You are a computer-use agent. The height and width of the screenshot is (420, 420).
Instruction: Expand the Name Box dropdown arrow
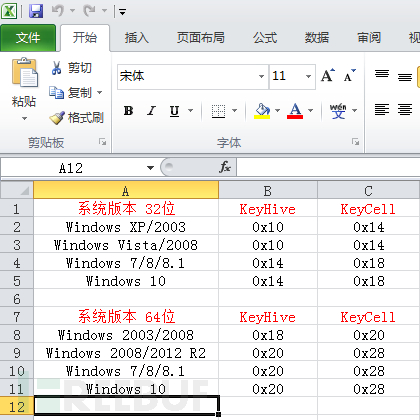pyautogui.click(x=151, y=168)
